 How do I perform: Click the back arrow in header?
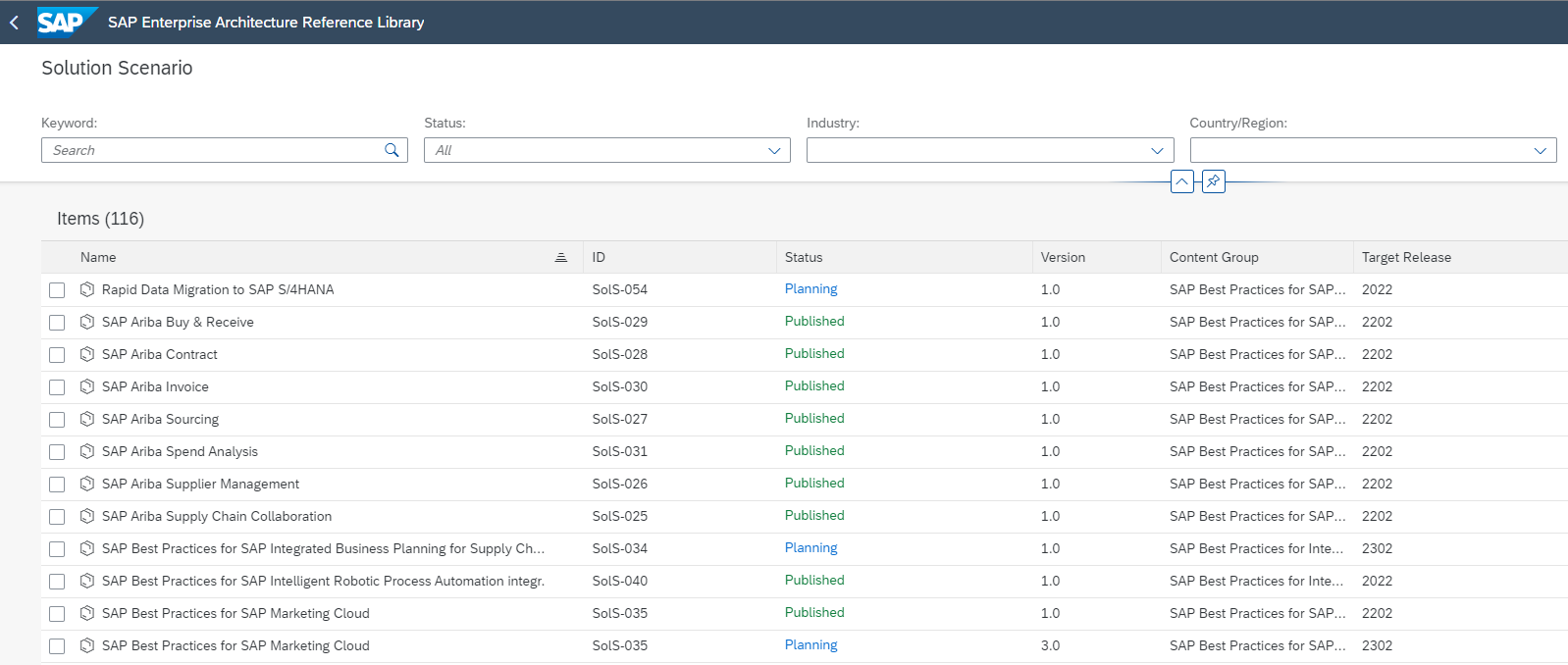tap(15, 22)
